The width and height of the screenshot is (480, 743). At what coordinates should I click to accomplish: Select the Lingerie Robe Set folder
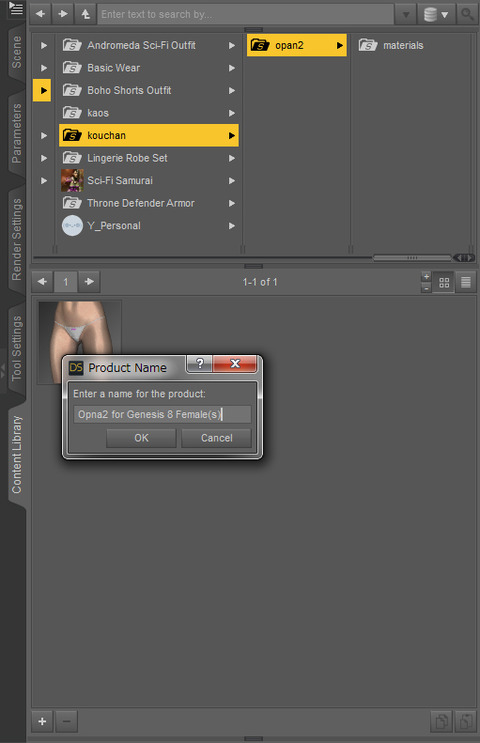(149, 158)
